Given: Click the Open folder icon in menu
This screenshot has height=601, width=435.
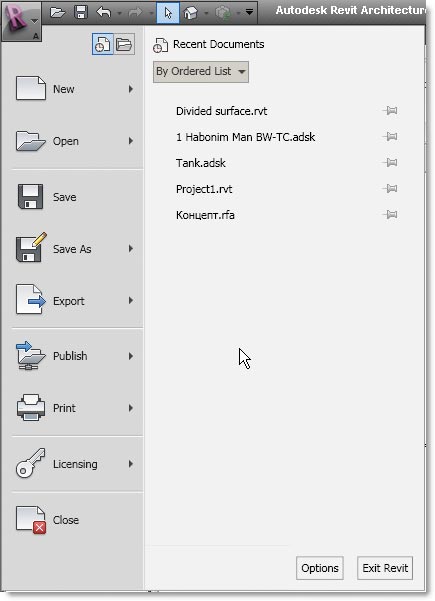Looking at the screenshot, I should (x=31, y=141).
